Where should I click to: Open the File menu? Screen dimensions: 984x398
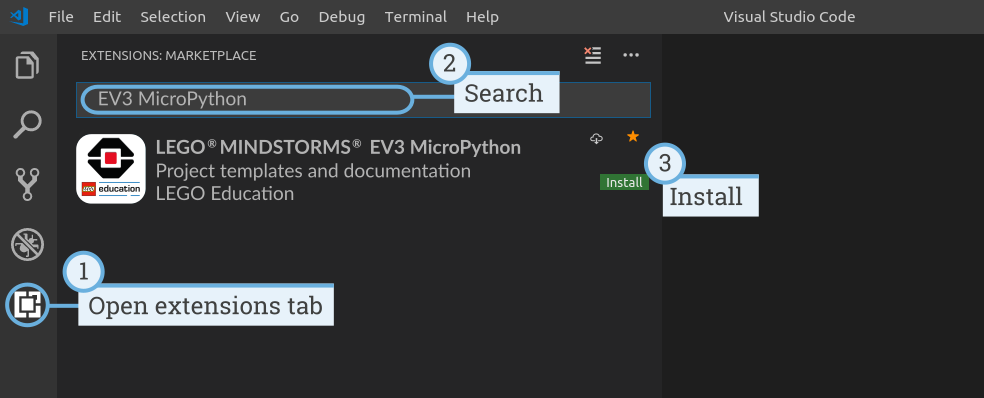[x=61, y=17]
